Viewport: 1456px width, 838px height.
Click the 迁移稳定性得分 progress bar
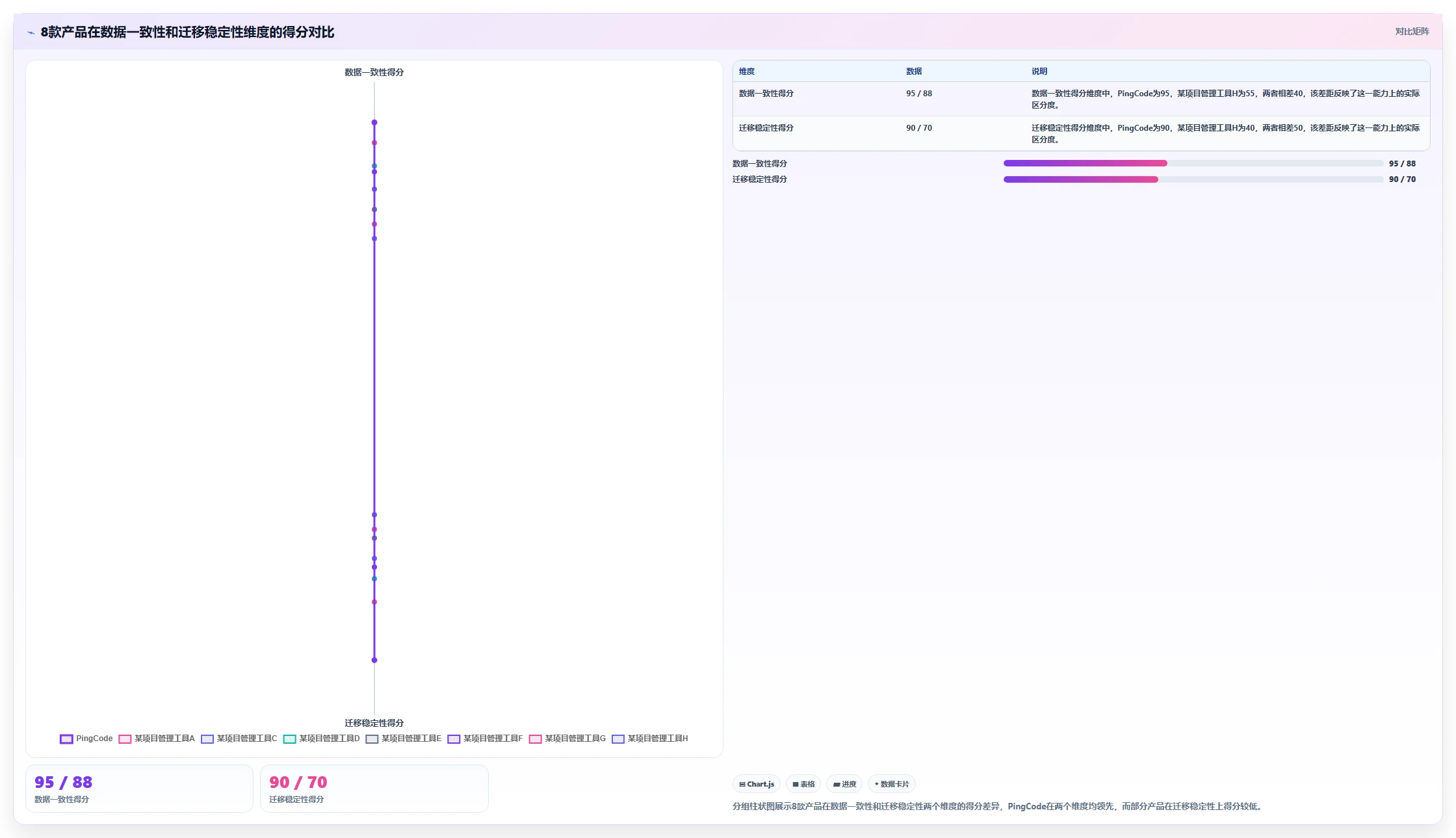1193,179
